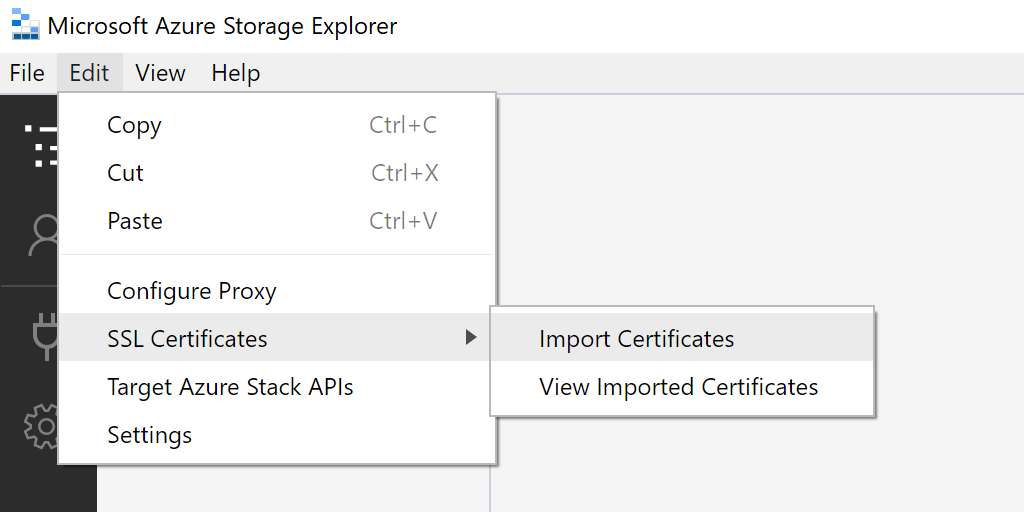
Task: Select Configure Proxy
Action: coord(192,291)
